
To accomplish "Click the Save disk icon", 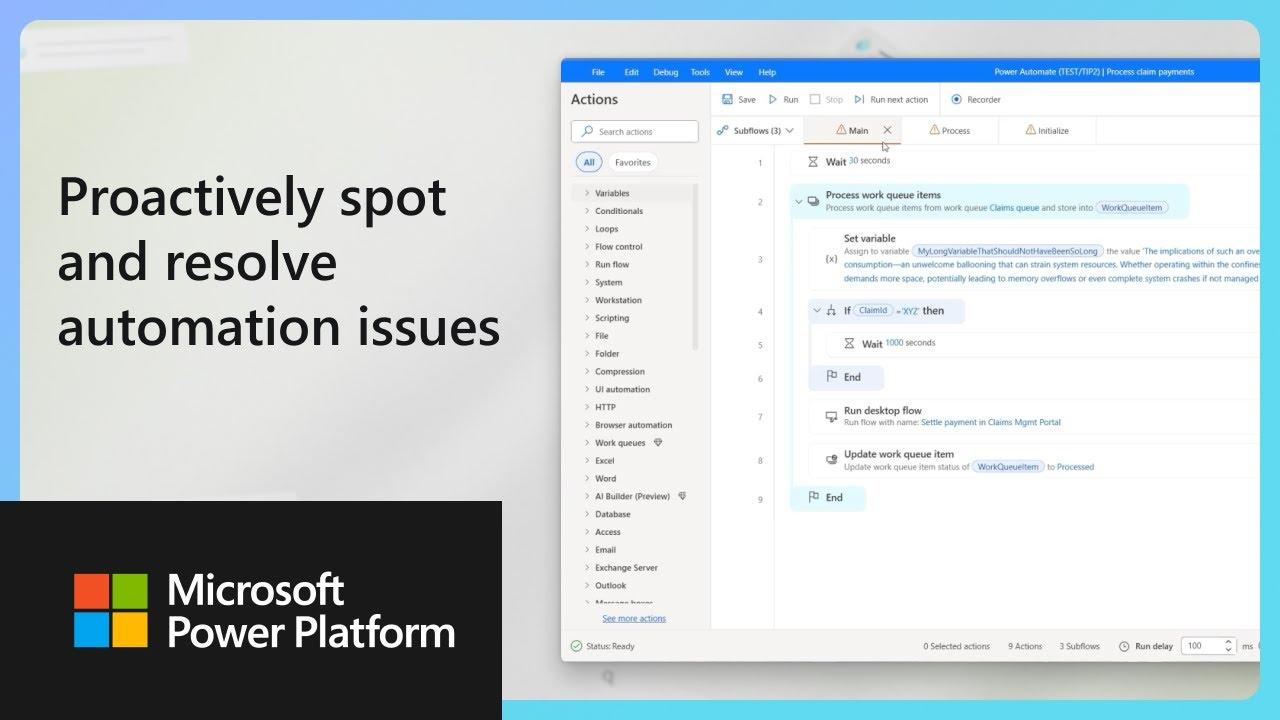I will point(728,100).
